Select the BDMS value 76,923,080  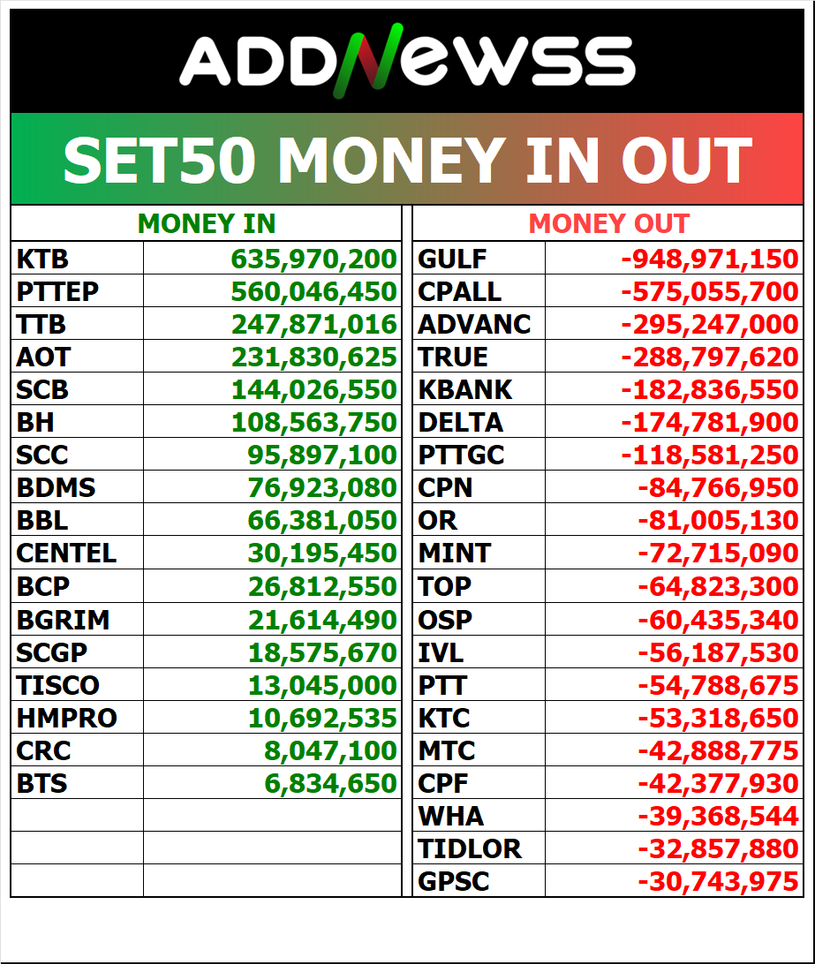click(x=322, y=488)
